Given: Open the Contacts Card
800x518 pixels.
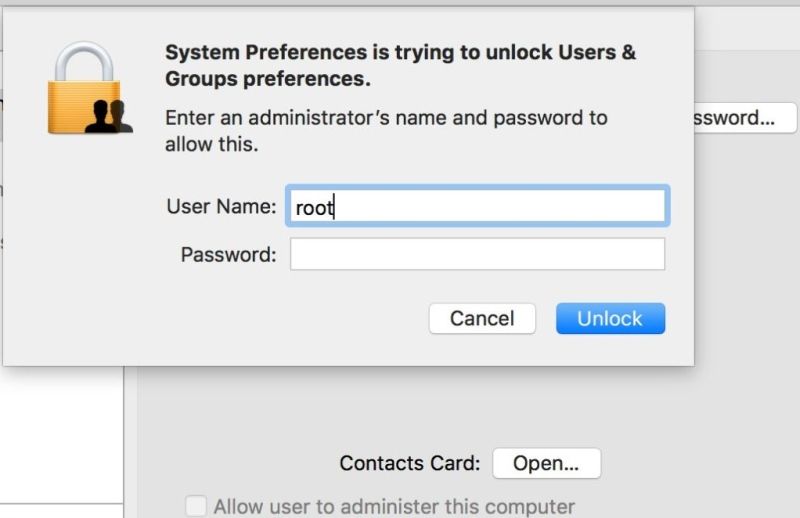Looking at the screenshot, I should click(546, 463).
